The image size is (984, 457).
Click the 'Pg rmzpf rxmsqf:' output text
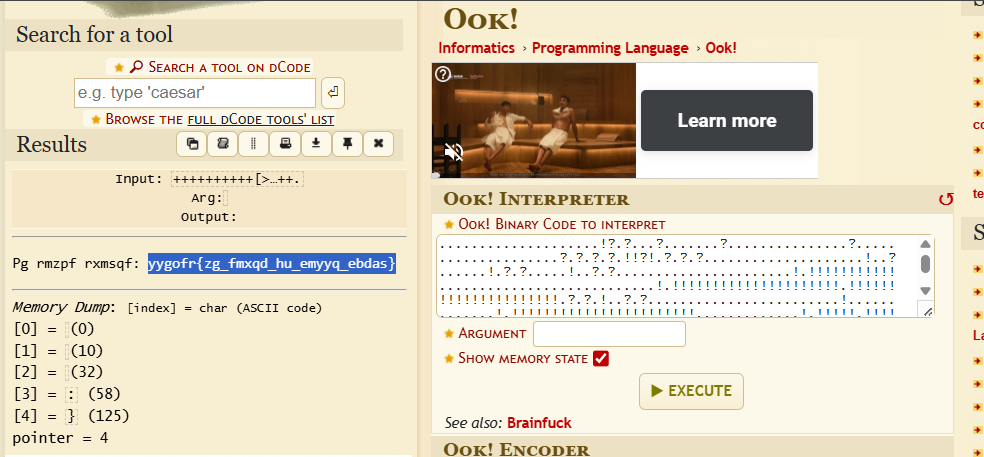76,264
